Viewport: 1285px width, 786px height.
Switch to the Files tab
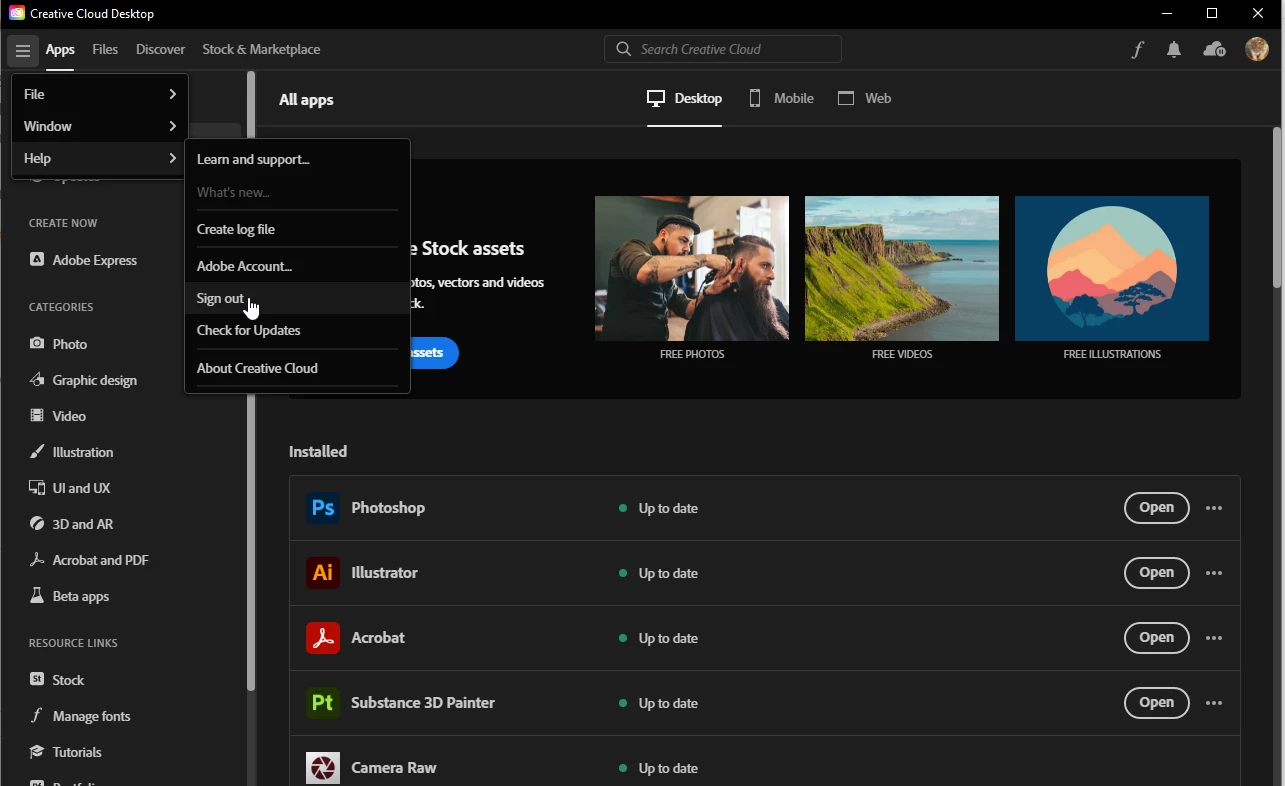[105, 49]
